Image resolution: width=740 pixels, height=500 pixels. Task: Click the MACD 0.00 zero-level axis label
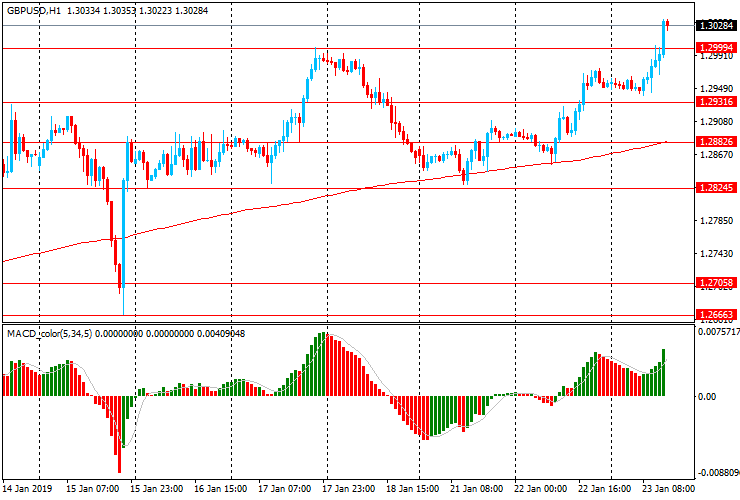click(709, 396)
